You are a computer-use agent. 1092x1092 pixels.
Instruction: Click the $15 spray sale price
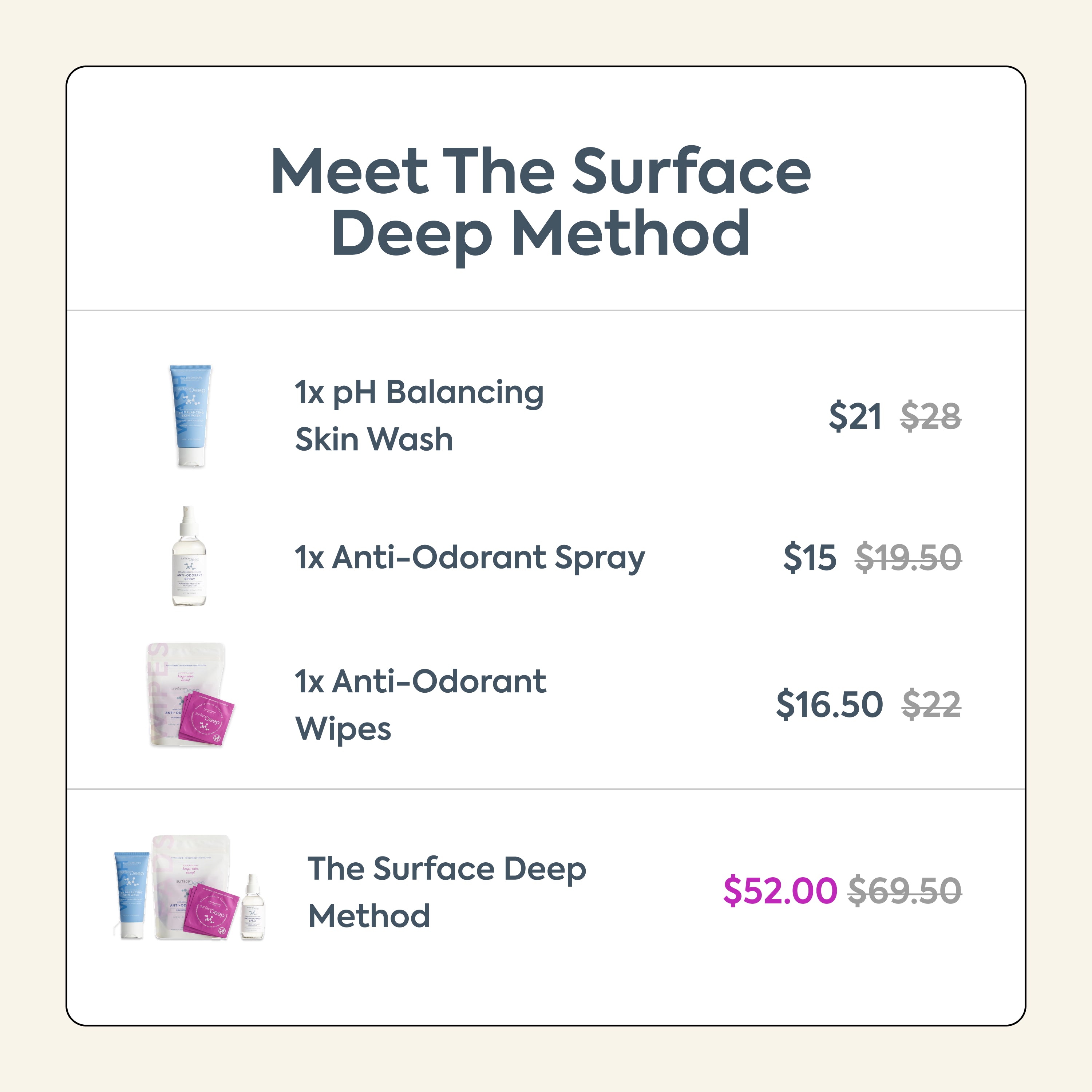coord(810,558)
